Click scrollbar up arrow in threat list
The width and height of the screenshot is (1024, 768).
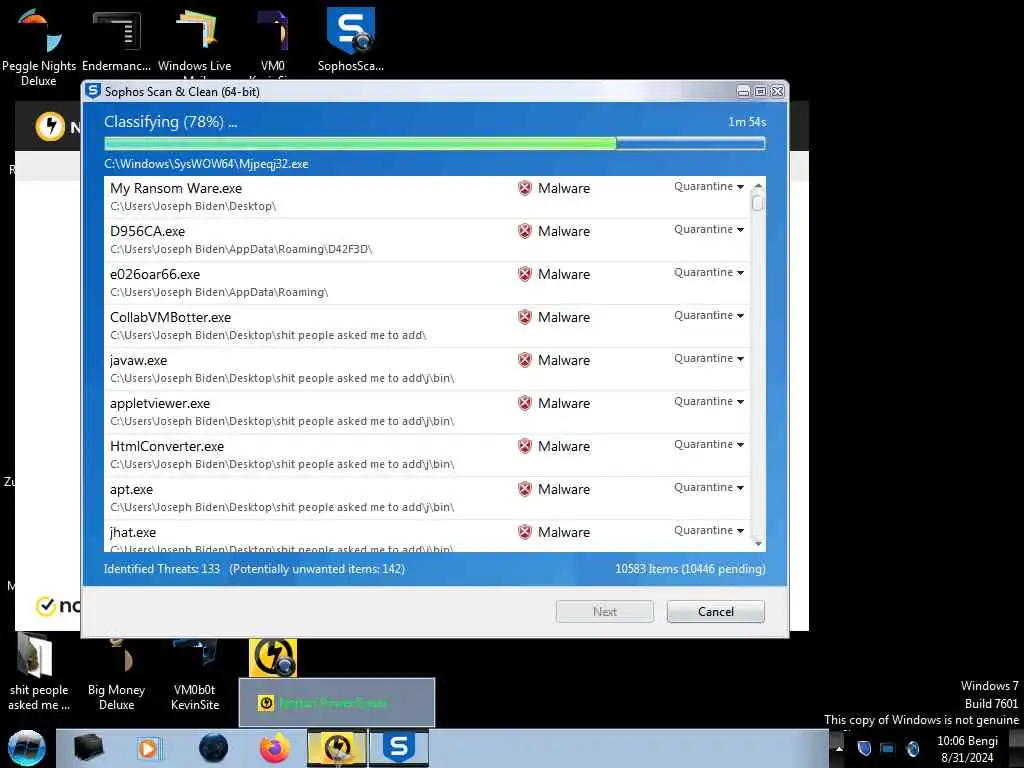pos(758,186)
